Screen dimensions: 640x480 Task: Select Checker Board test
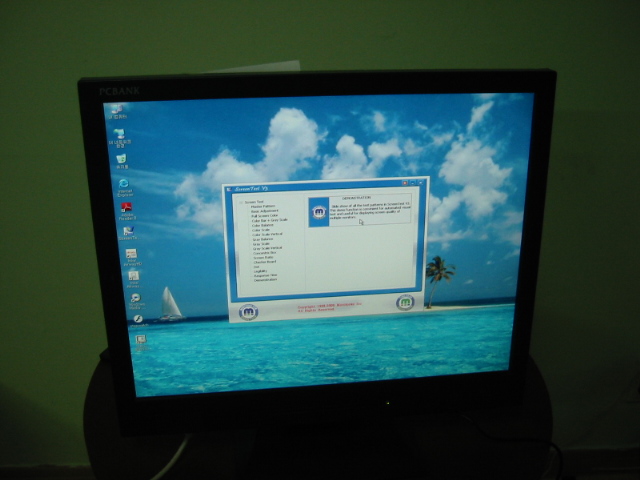tap(265, 262)
